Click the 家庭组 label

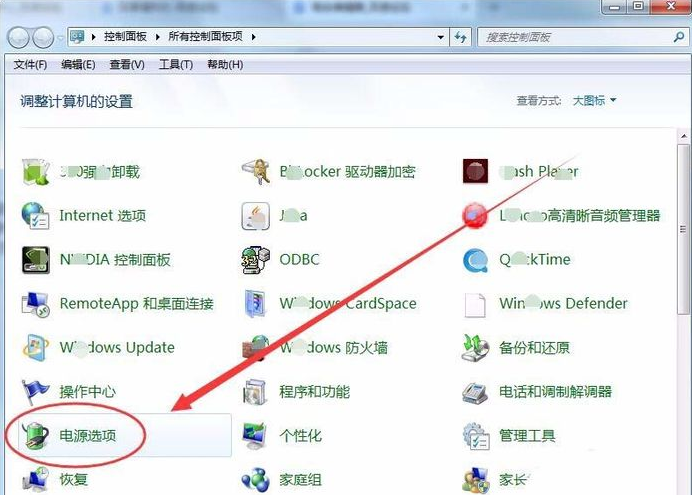pos(301,480)
